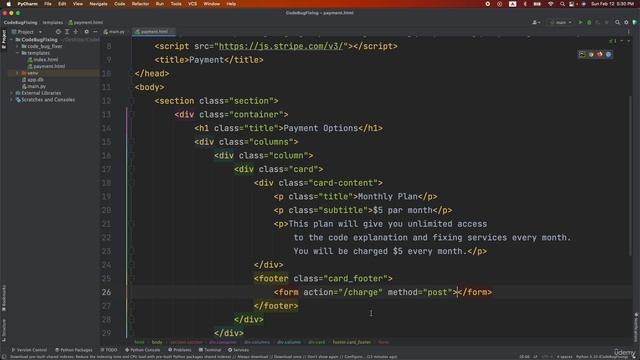
Task: Toggle the Structure side tool tab
Action: coord(4,330)
